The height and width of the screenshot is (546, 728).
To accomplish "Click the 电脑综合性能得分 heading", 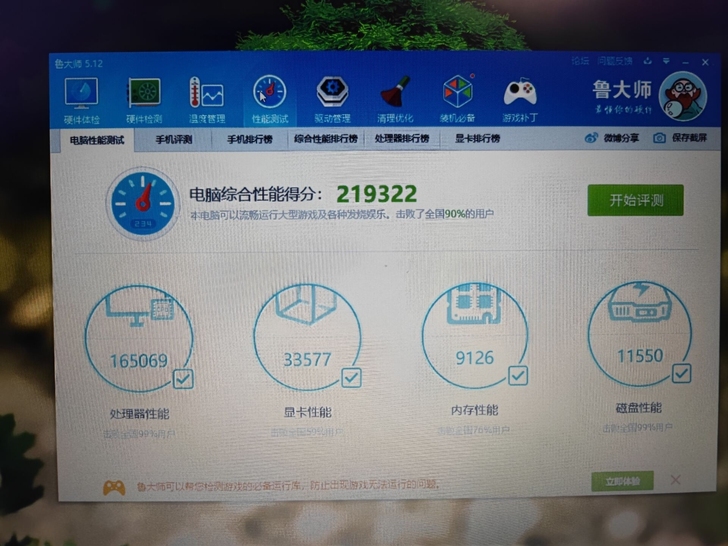I will click(255, 194).
